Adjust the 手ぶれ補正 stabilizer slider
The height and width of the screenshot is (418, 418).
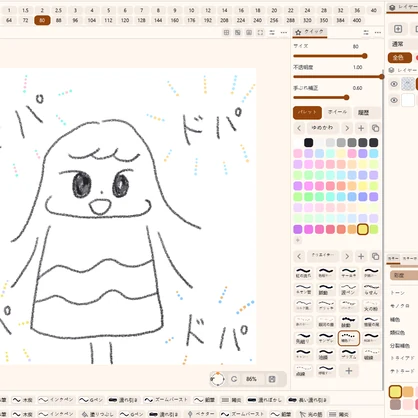[321, 97]
